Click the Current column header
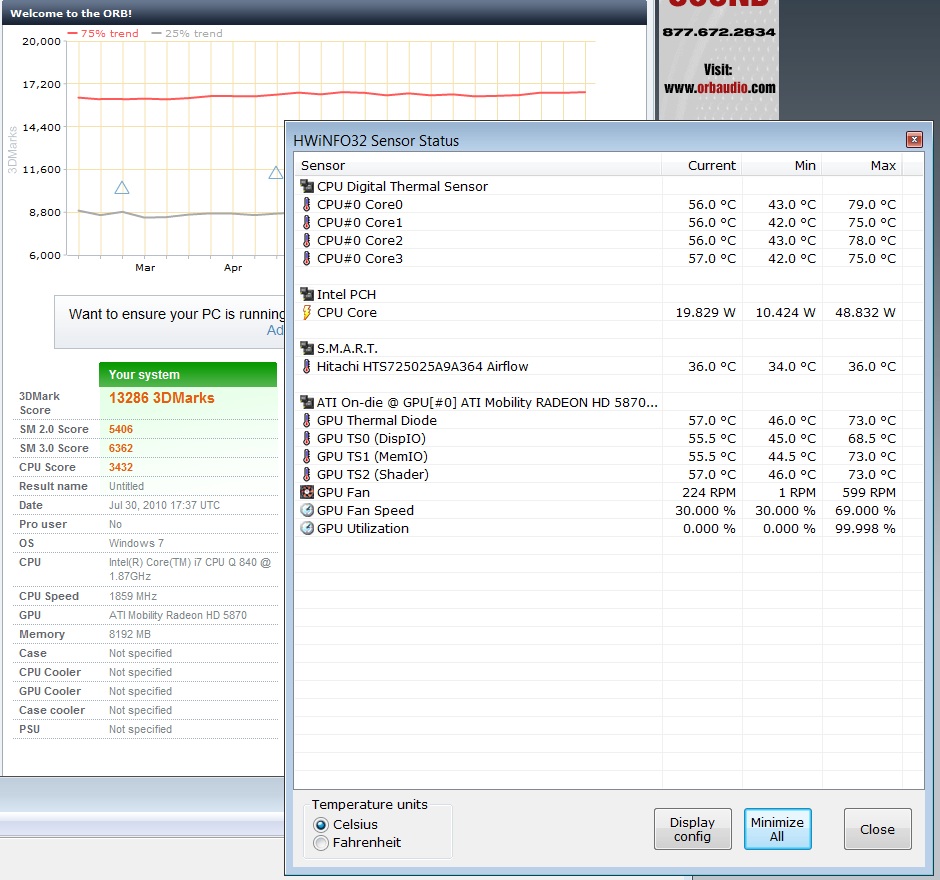This screenshot has height=880, width=940. [701, 165]
